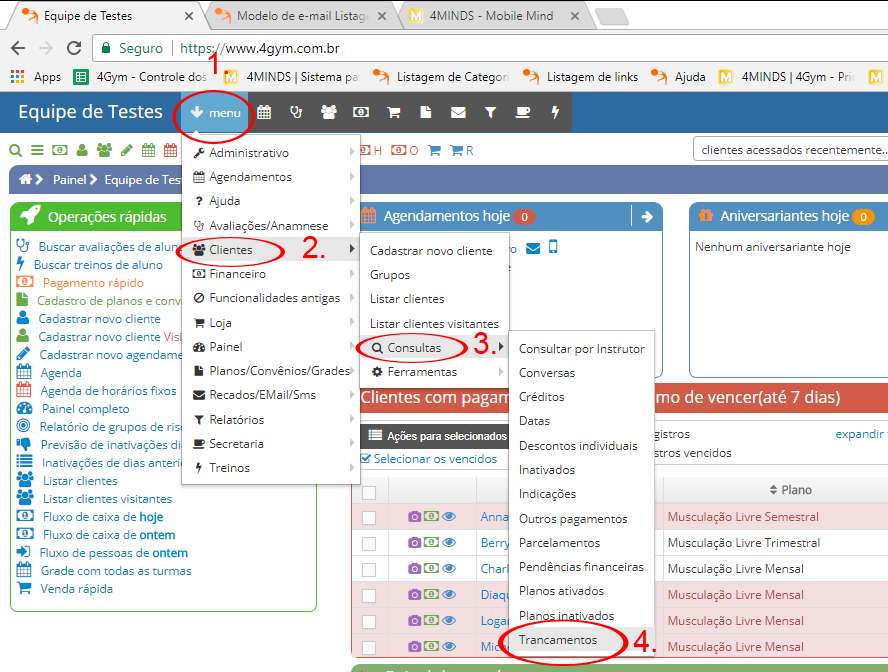Click the camera icon in Anna's row
This screenshot has width=888, height=672.
tap(414, 517)
